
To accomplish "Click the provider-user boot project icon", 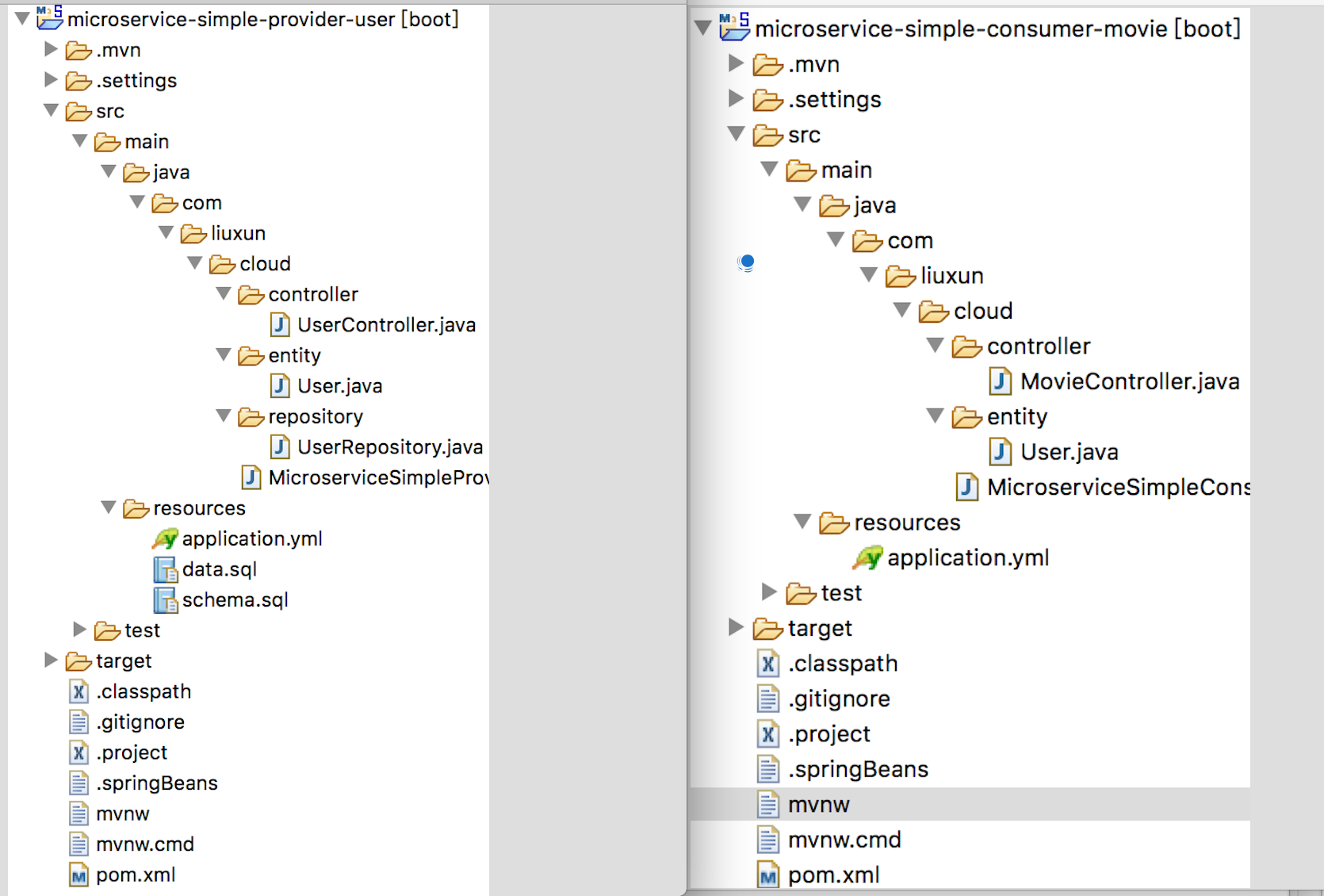I will point(49,18).
